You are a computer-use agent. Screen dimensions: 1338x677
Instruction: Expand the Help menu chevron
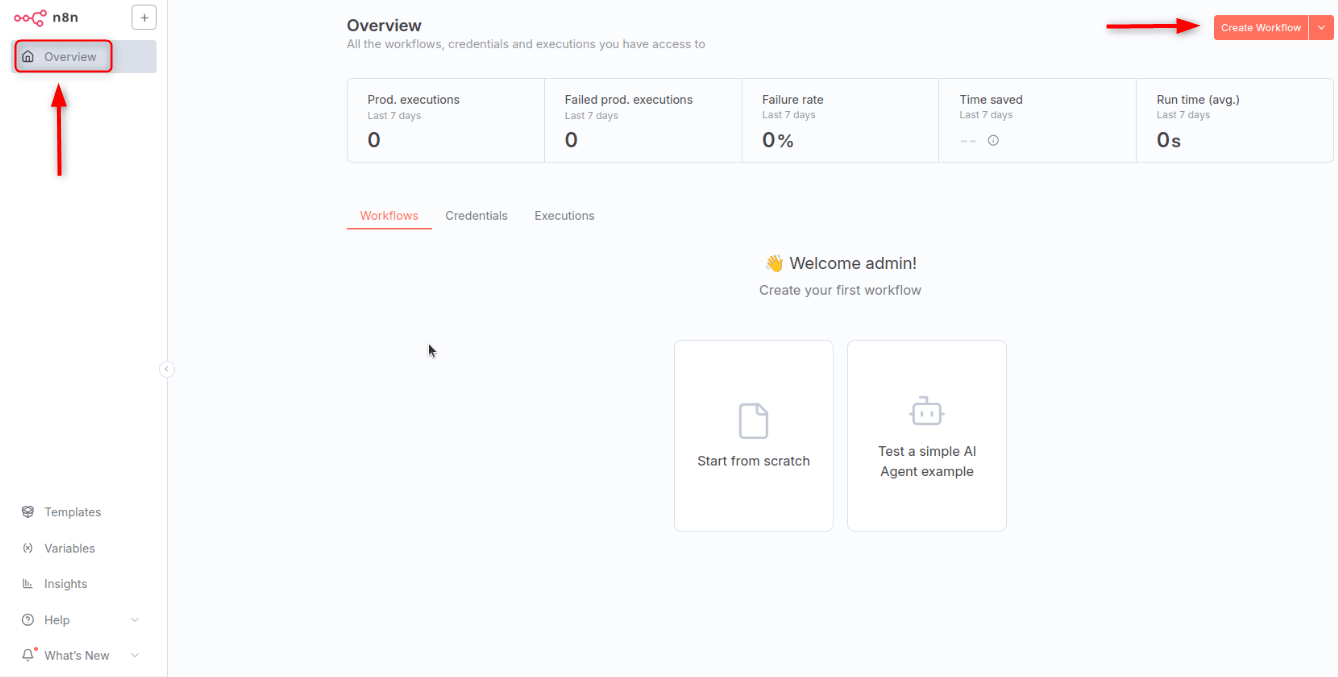pyautogui.click(x=135, y=620)
